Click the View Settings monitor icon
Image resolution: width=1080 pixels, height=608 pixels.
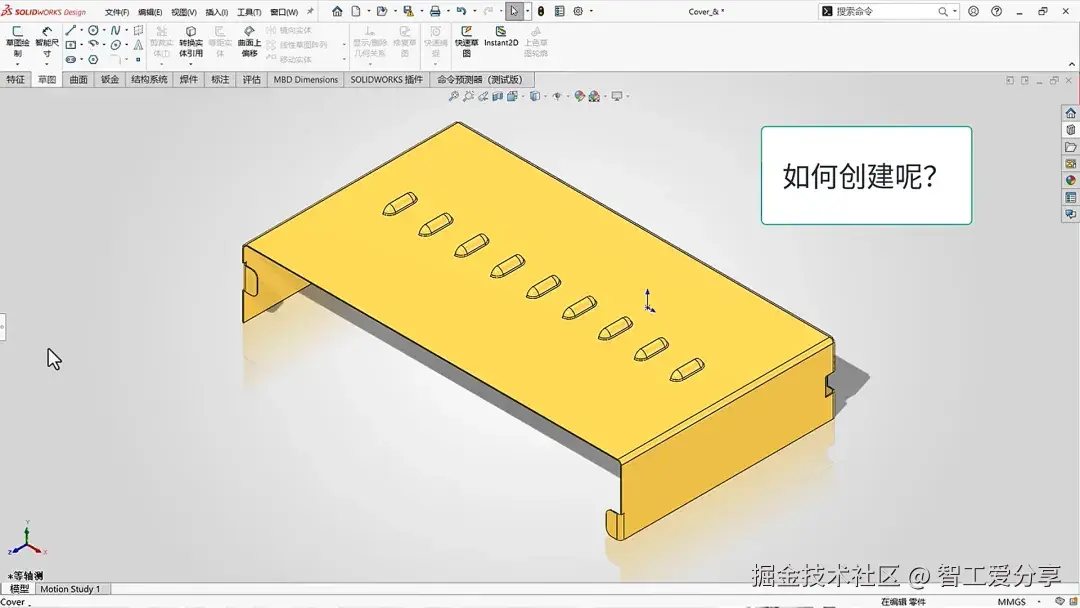pos(617,96)
